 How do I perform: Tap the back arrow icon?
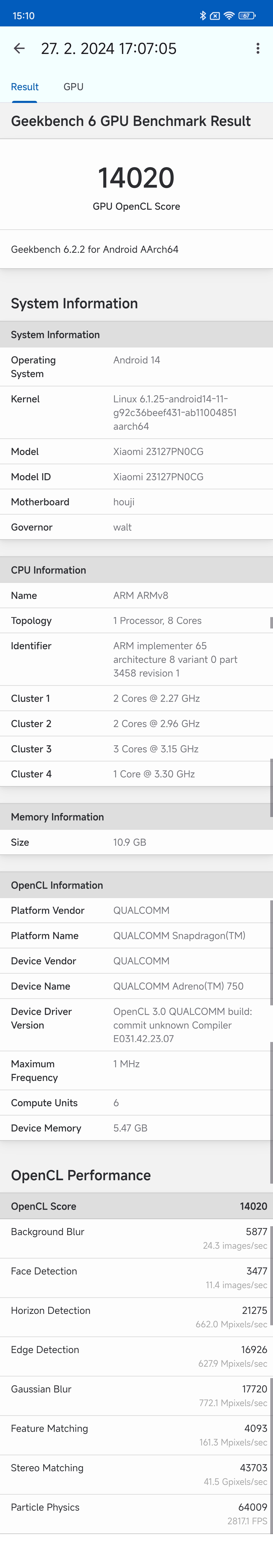20,49
